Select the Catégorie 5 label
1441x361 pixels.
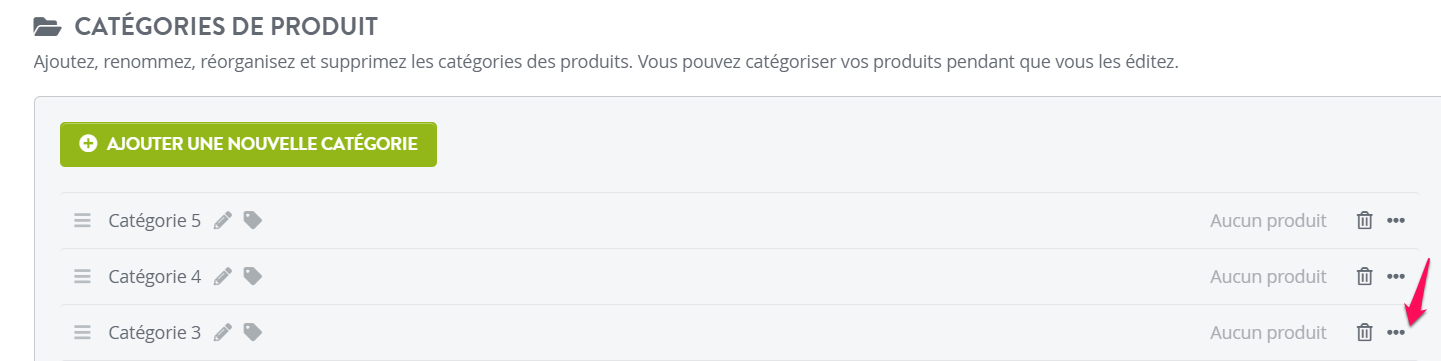pyautogui.click(x=155, y=221)
